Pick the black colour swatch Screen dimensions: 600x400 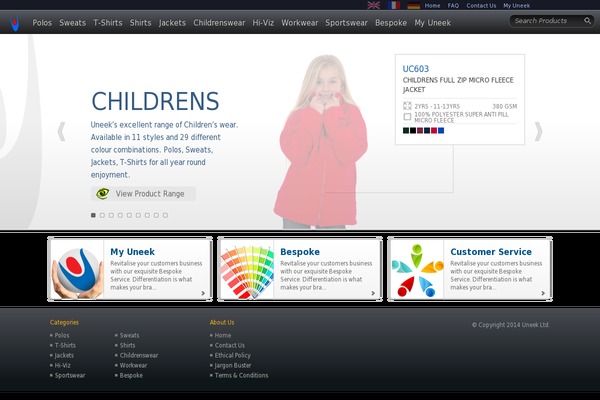pyautogui.click(x=413, y=131)
